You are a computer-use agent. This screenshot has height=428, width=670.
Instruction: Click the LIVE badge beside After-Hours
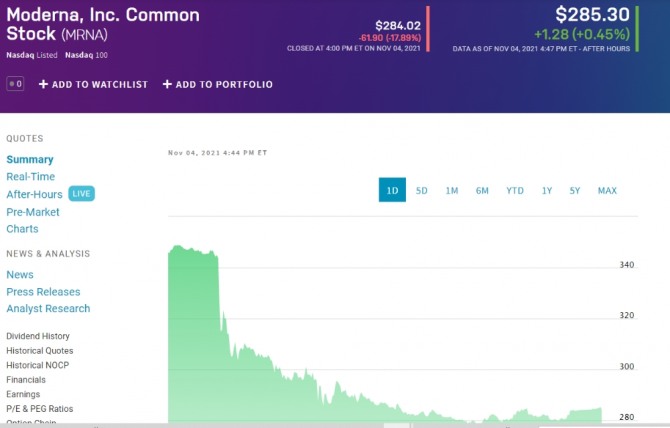click(x=81, y=194)
